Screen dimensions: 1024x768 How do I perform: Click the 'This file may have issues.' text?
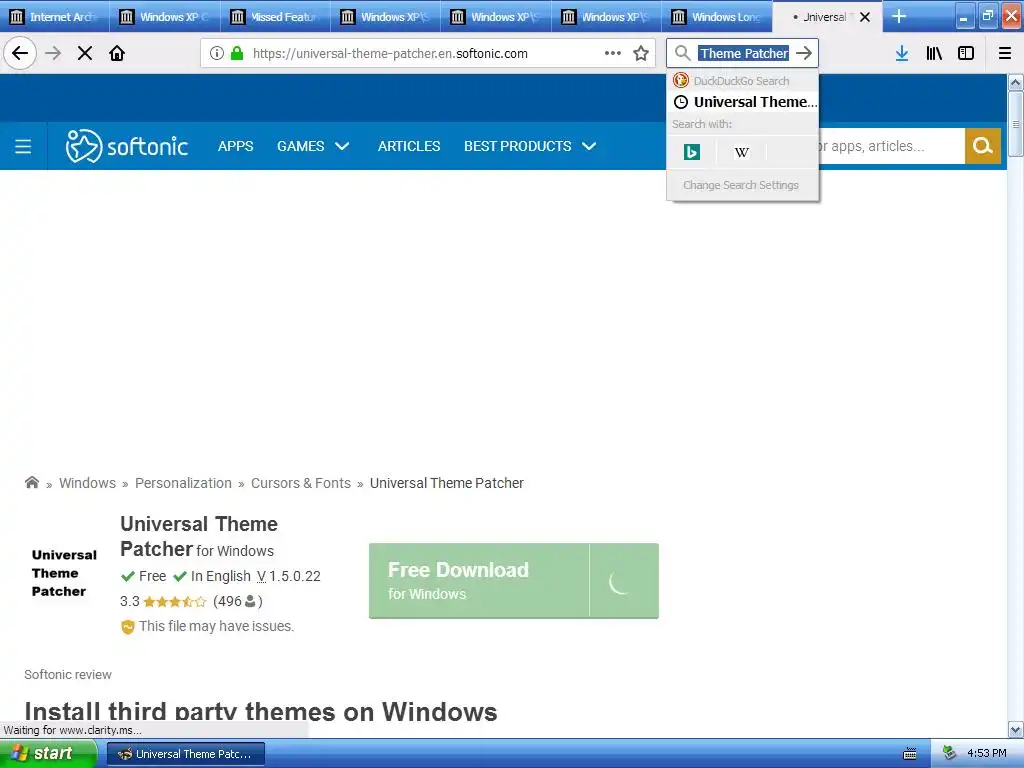click(x=216, y=626)
